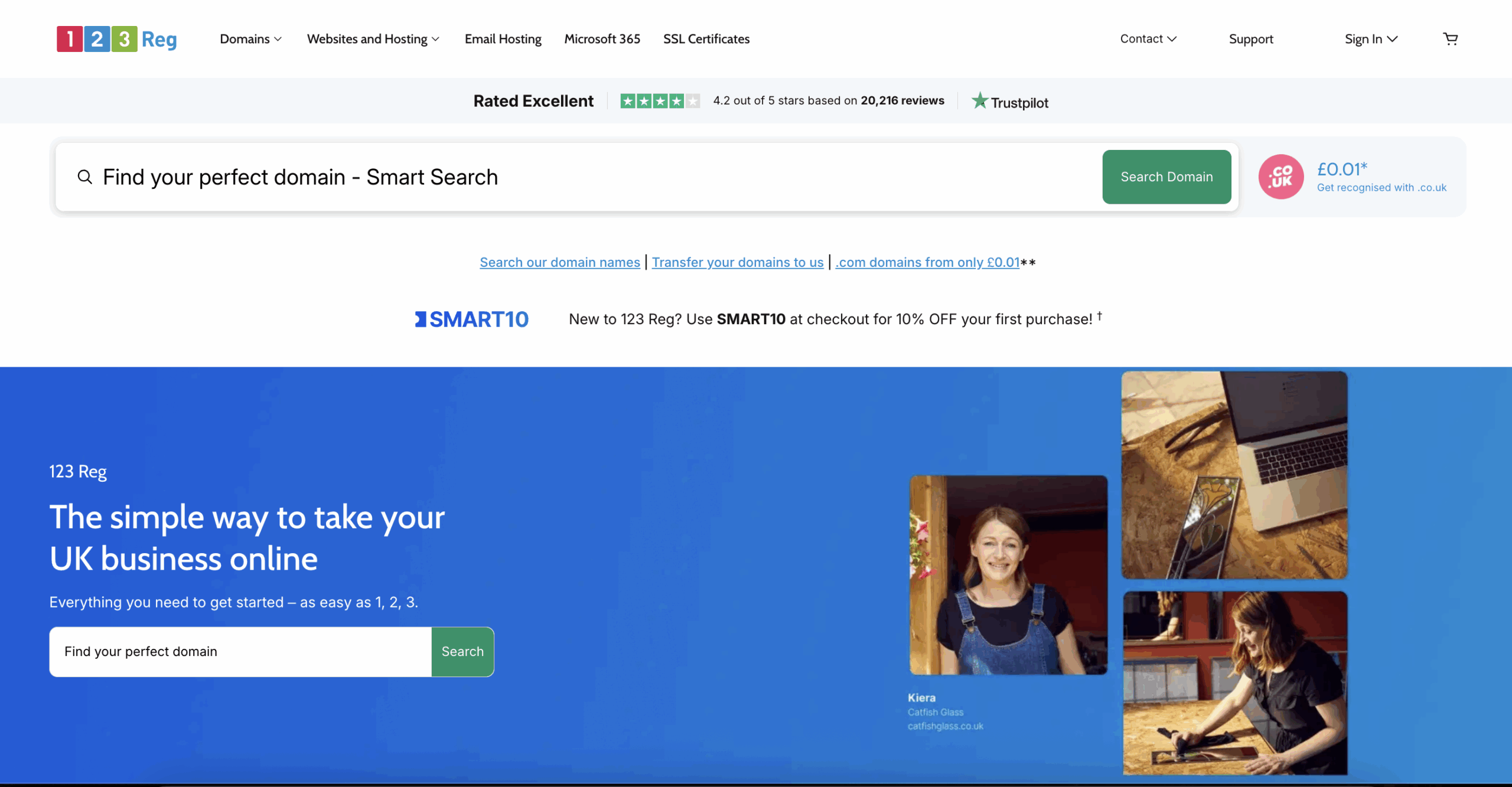Open the Microsoft 365 menu item
The height and width of the screenshot is (787, 1512).
(602, 39)
